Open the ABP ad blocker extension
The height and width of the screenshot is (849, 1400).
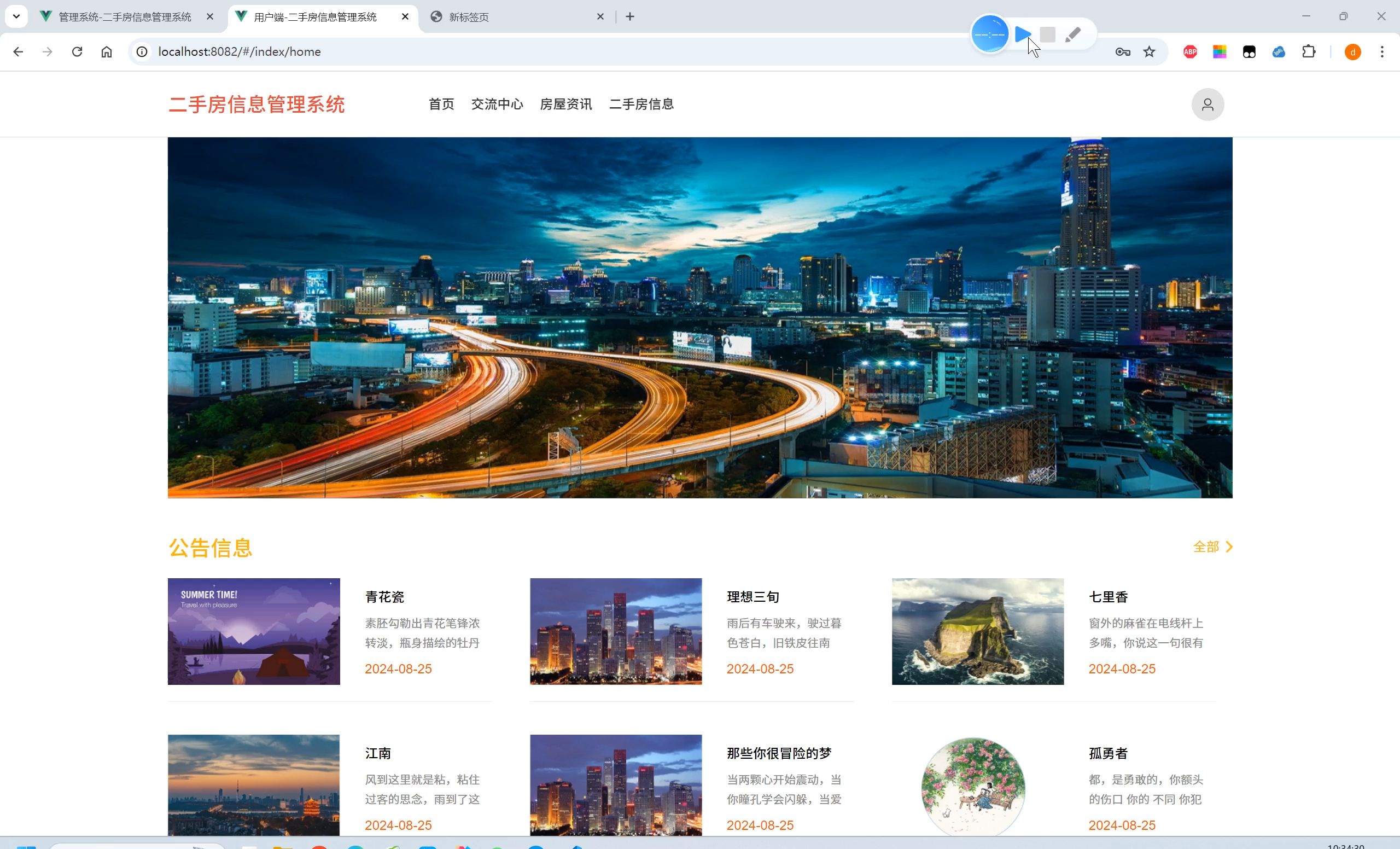point(1191,52)
